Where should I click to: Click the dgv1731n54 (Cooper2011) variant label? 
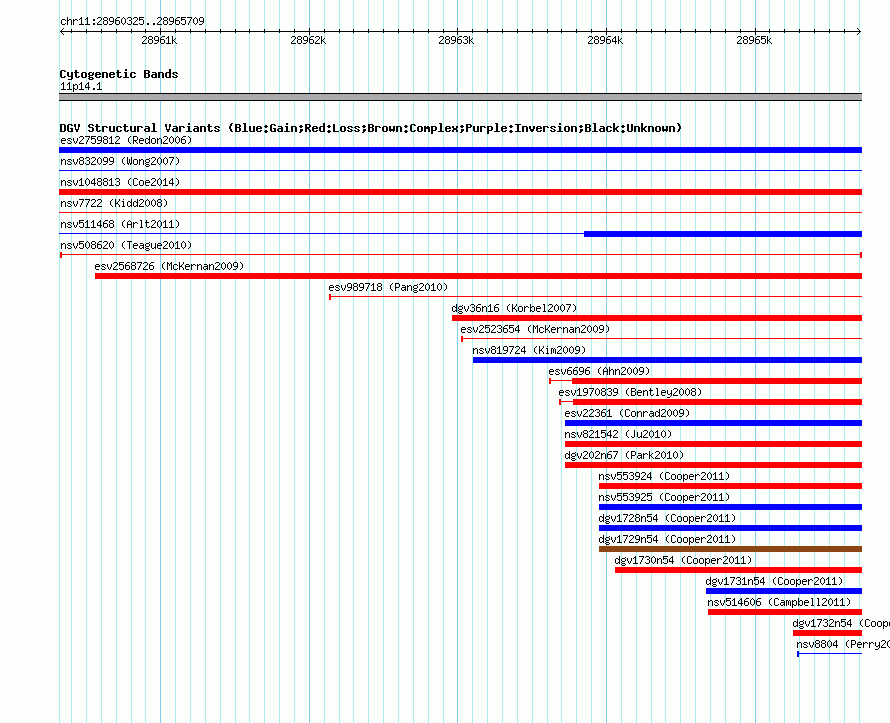point(774,581)
